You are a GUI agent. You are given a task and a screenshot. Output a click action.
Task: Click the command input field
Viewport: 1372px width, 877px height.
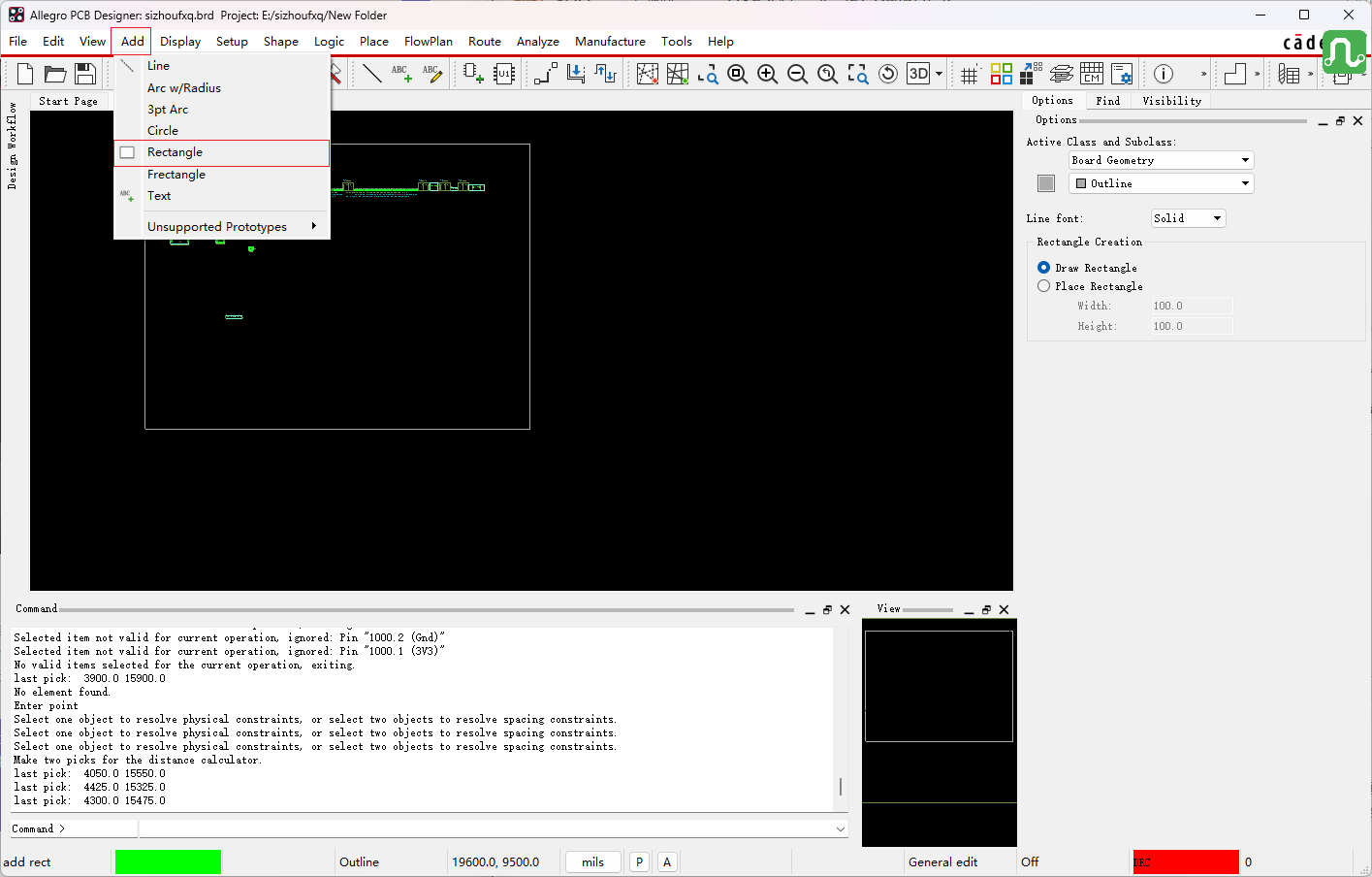[x=493, y=828]
